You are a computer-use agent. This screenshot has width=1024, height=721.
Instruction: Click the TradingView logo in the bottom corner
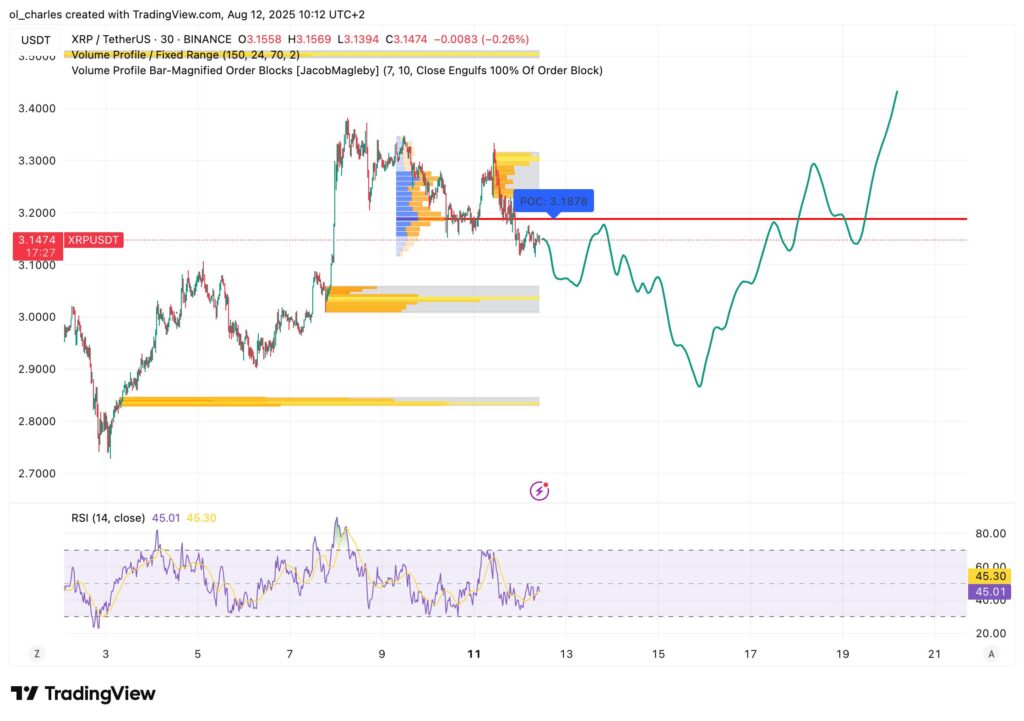84,693
